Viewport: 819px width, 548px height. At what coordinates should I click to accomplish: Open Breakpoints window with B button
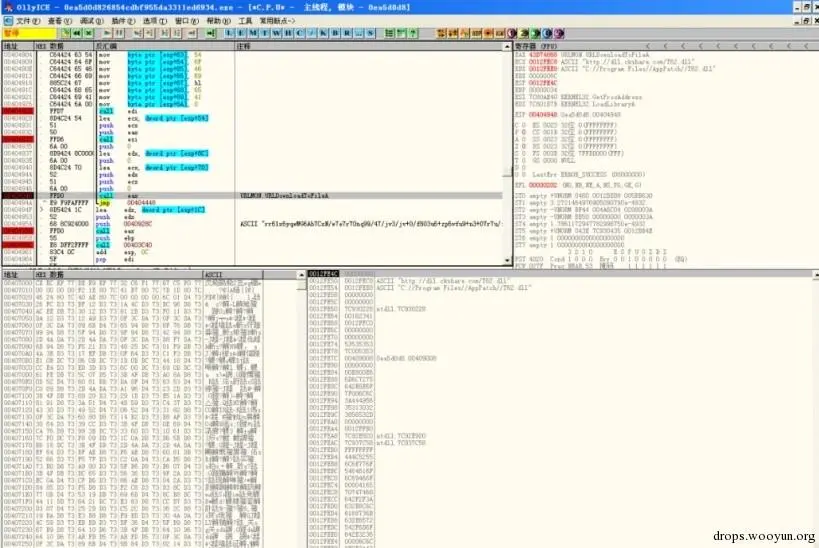pos(335,33)
